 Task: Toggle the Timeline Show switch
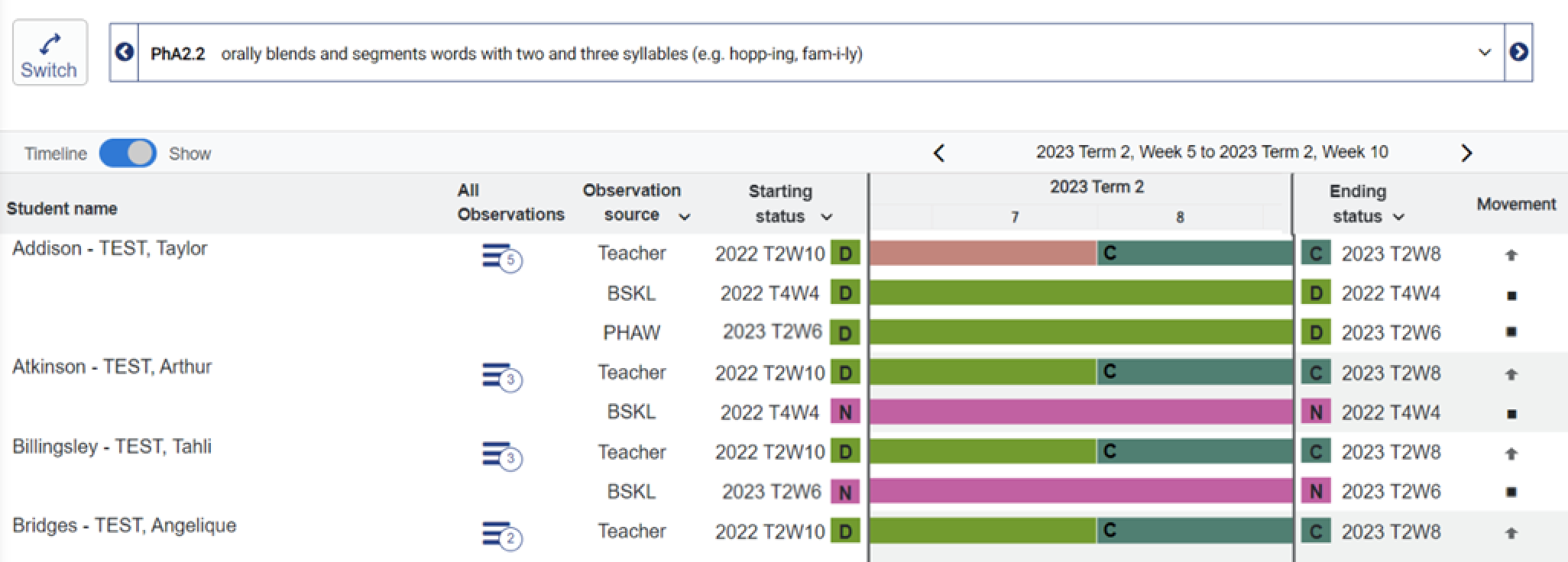click(x=128, y=153)
